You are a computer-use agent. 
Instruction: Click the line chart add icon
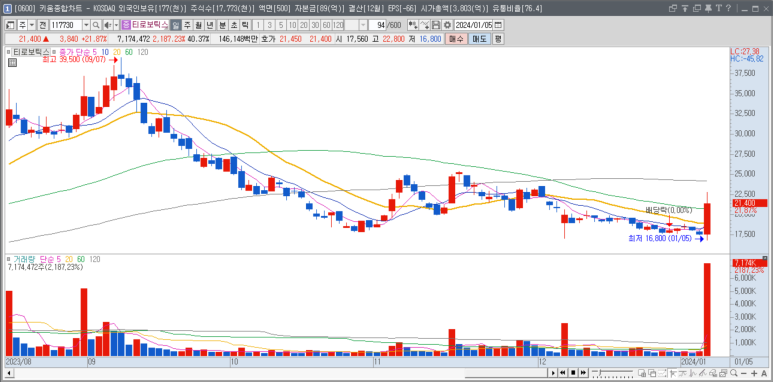(424, 25)
